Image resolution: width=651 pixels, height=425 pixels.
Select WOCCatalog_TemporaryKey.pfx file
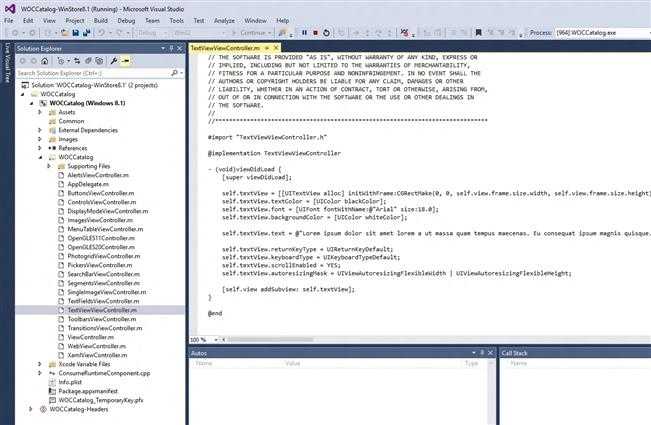pos(101,400)
